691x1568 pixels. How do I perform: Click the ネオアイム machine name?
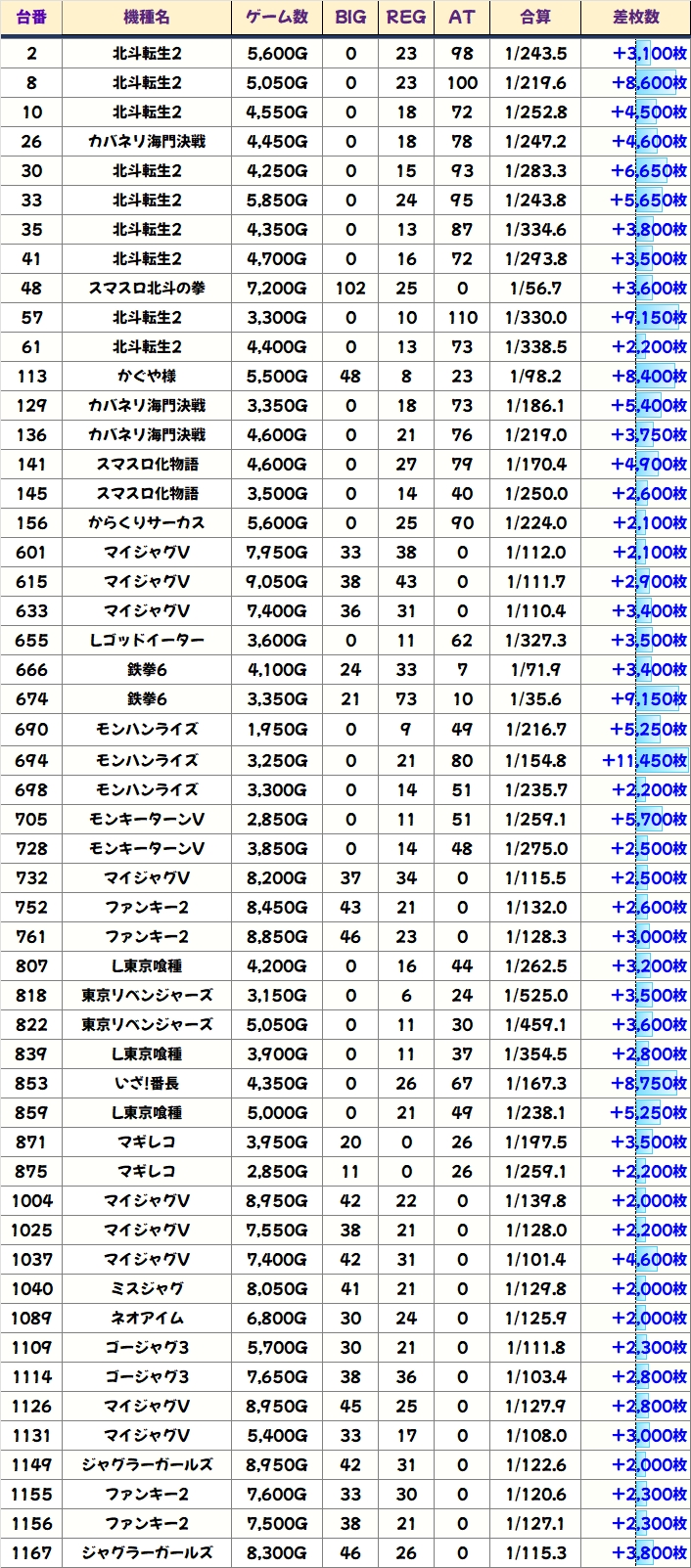point(147,1319)
